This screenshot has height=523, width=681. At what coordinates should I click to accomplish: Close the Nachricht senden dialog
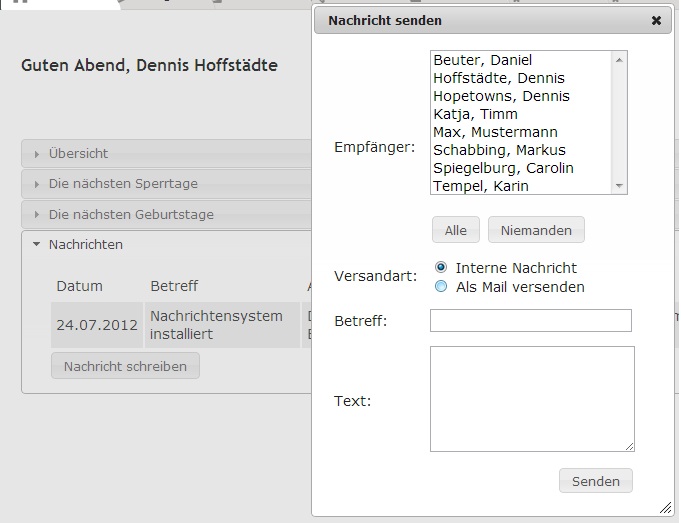click(x=656, y=20)
